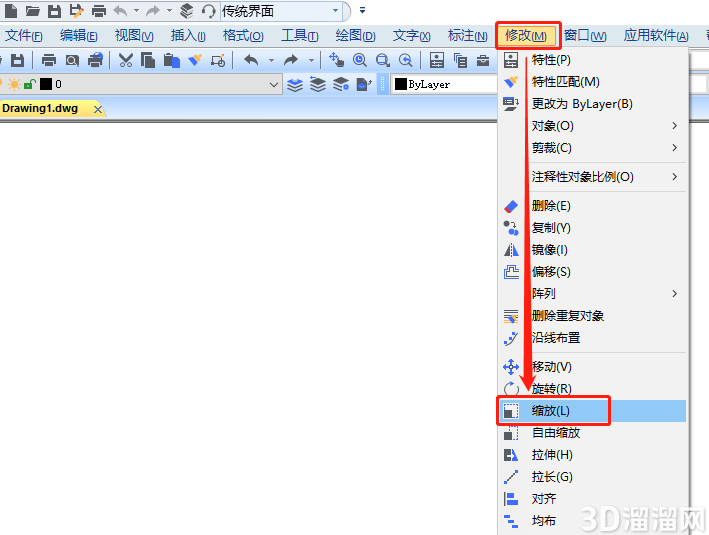
Task: Open the 标注(N) menu
Action: point(468,35)
